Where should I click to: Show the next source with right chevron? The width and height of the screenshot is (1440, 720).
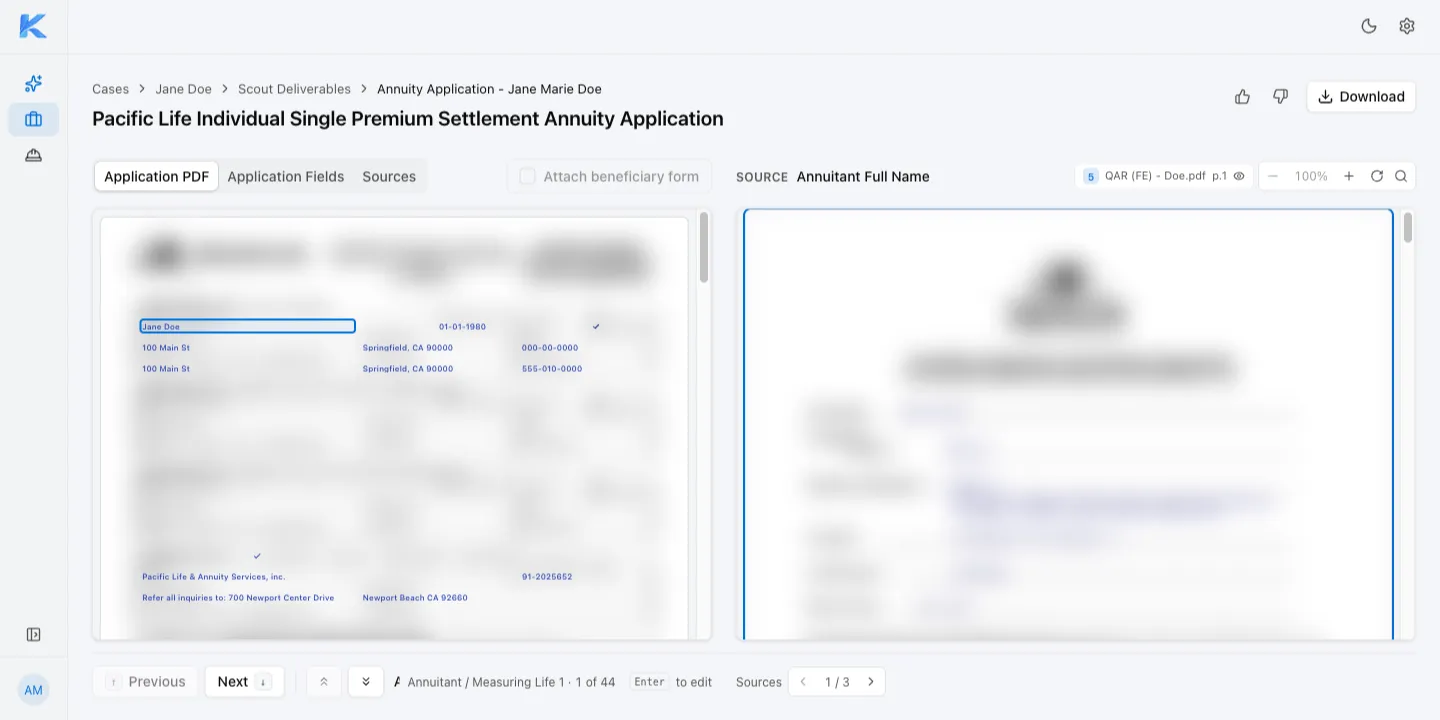871,682
